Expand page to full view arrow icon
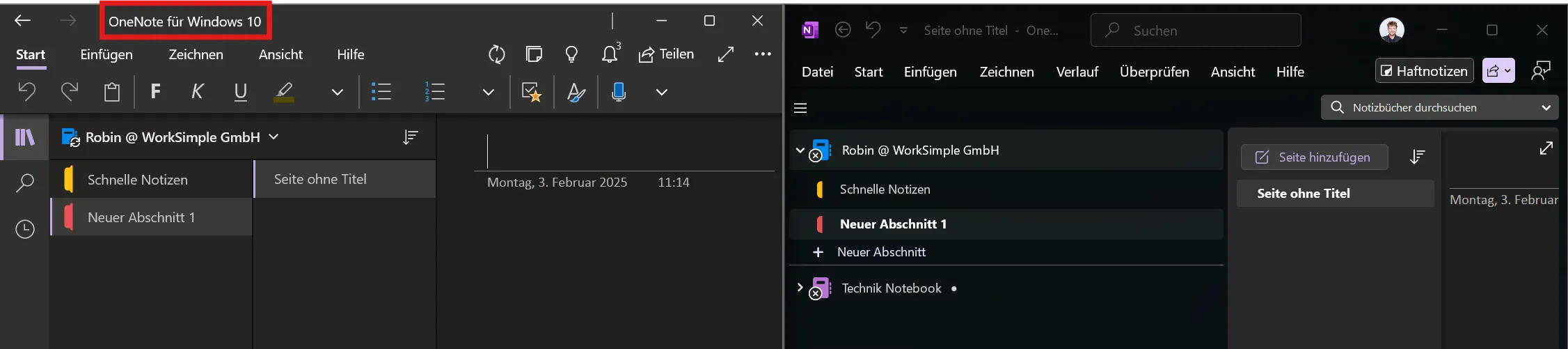Image resolution: width=1568 pixels, height=349 pixels. click(x=1546, y=148)
